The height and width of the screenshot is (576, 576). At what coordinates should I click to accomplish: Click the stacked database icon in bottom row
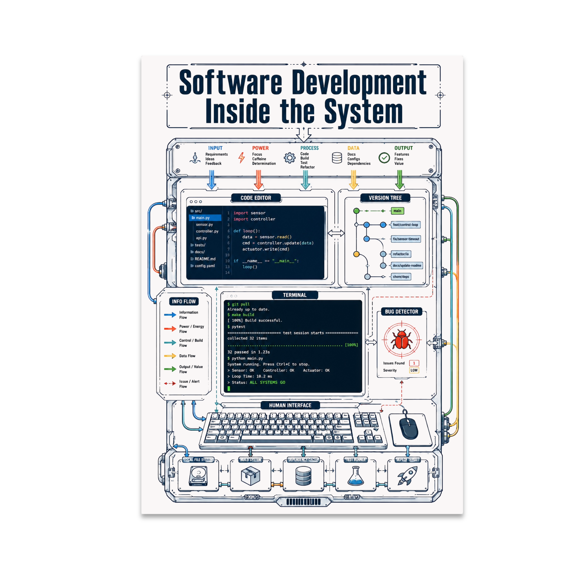pyautogui.click(x=303, y=476)
